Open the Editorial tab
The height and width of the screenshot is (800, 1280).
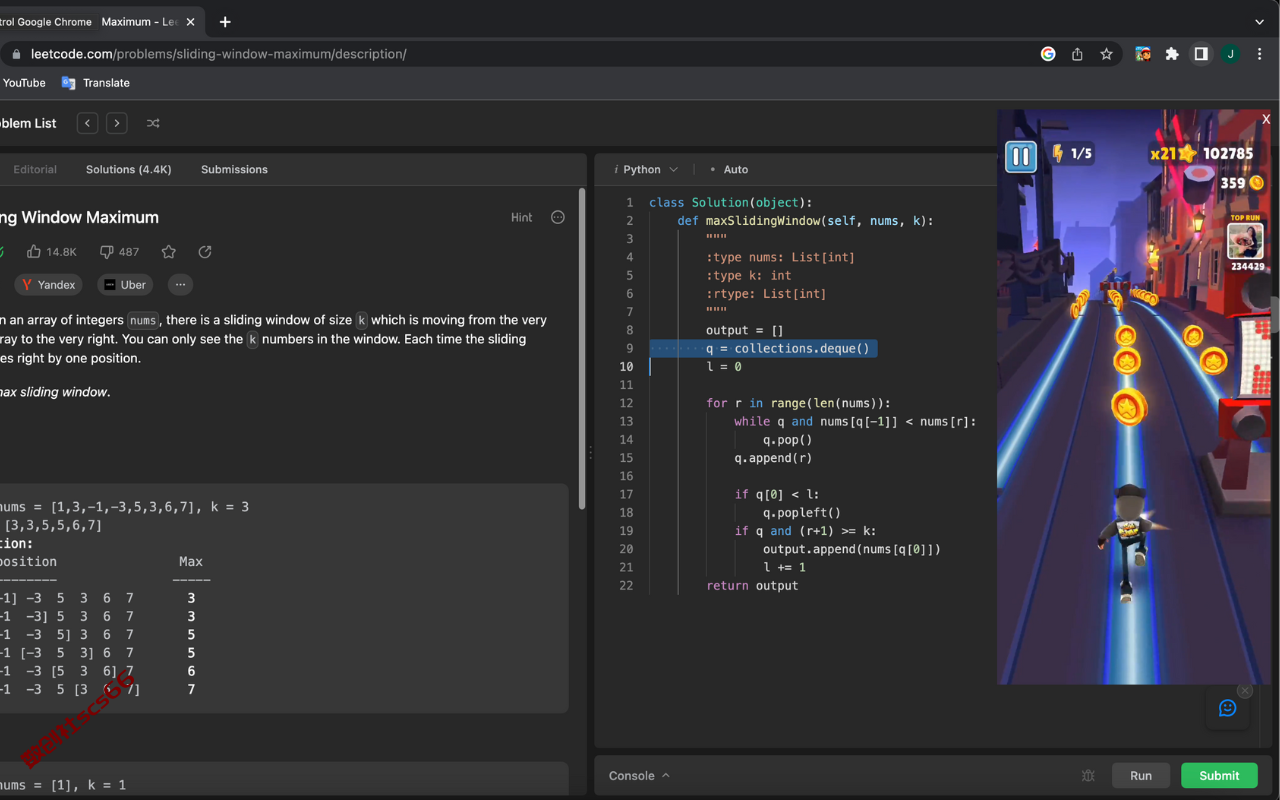coord(35,170)
